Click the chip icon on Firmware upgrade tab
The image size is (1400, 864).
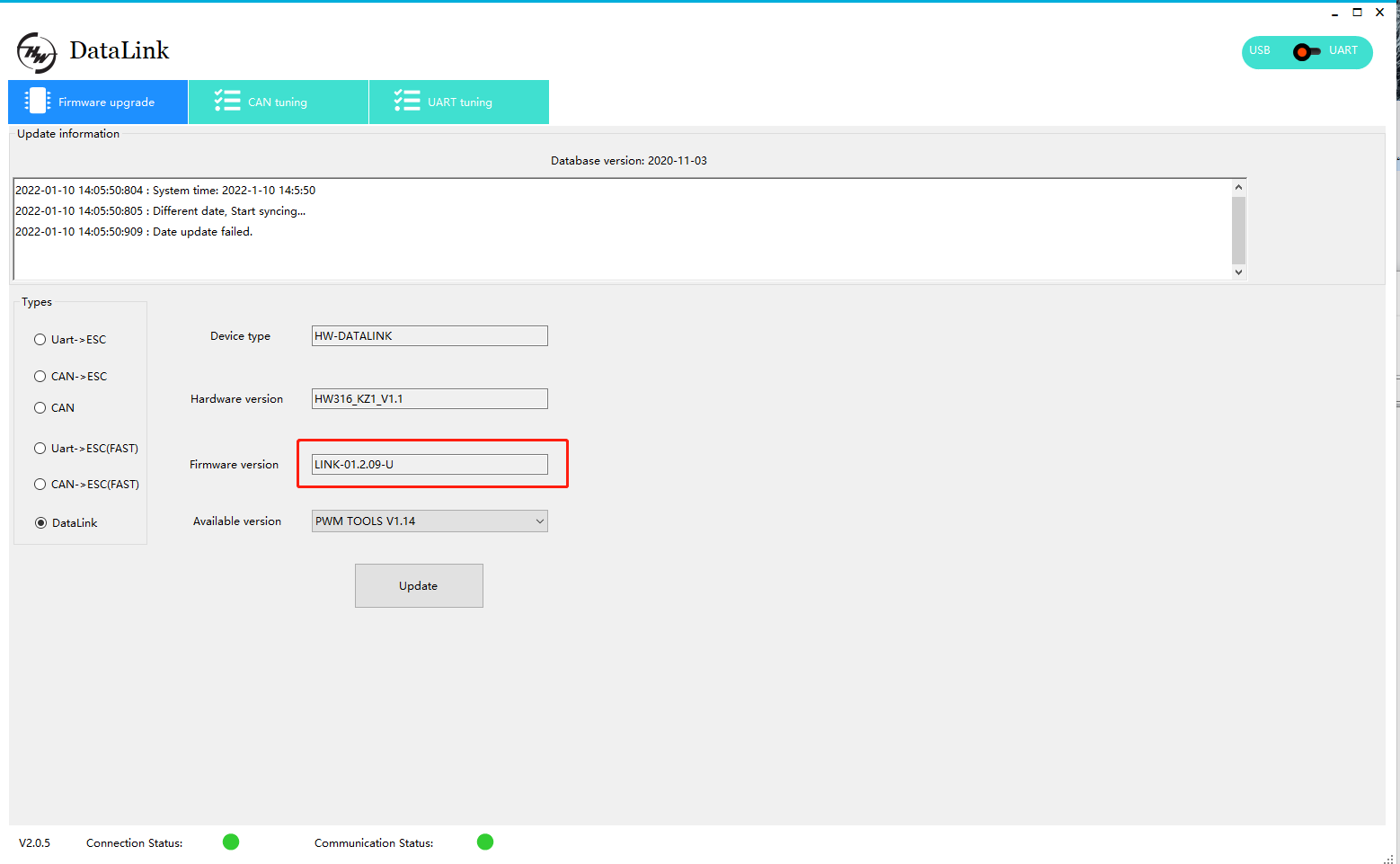click(x=37, y=101)
